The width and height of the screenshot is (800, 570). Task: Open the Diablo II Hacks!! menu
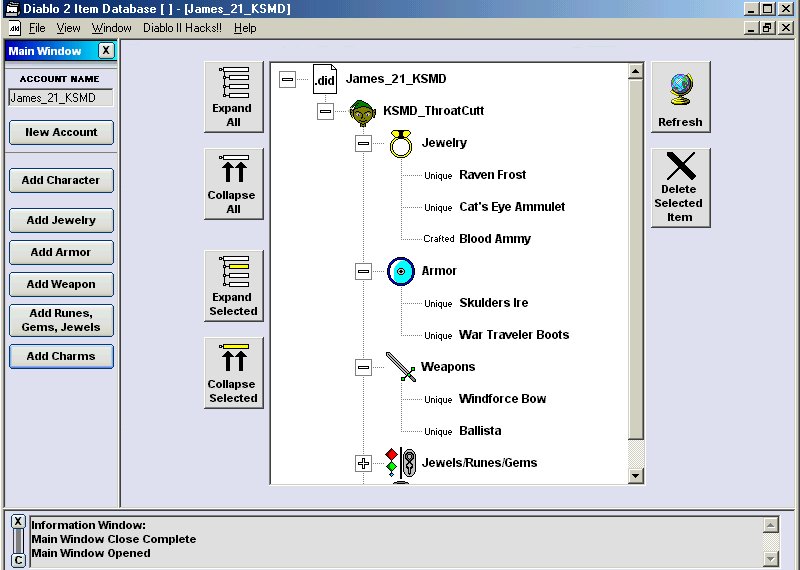[182, 28]
